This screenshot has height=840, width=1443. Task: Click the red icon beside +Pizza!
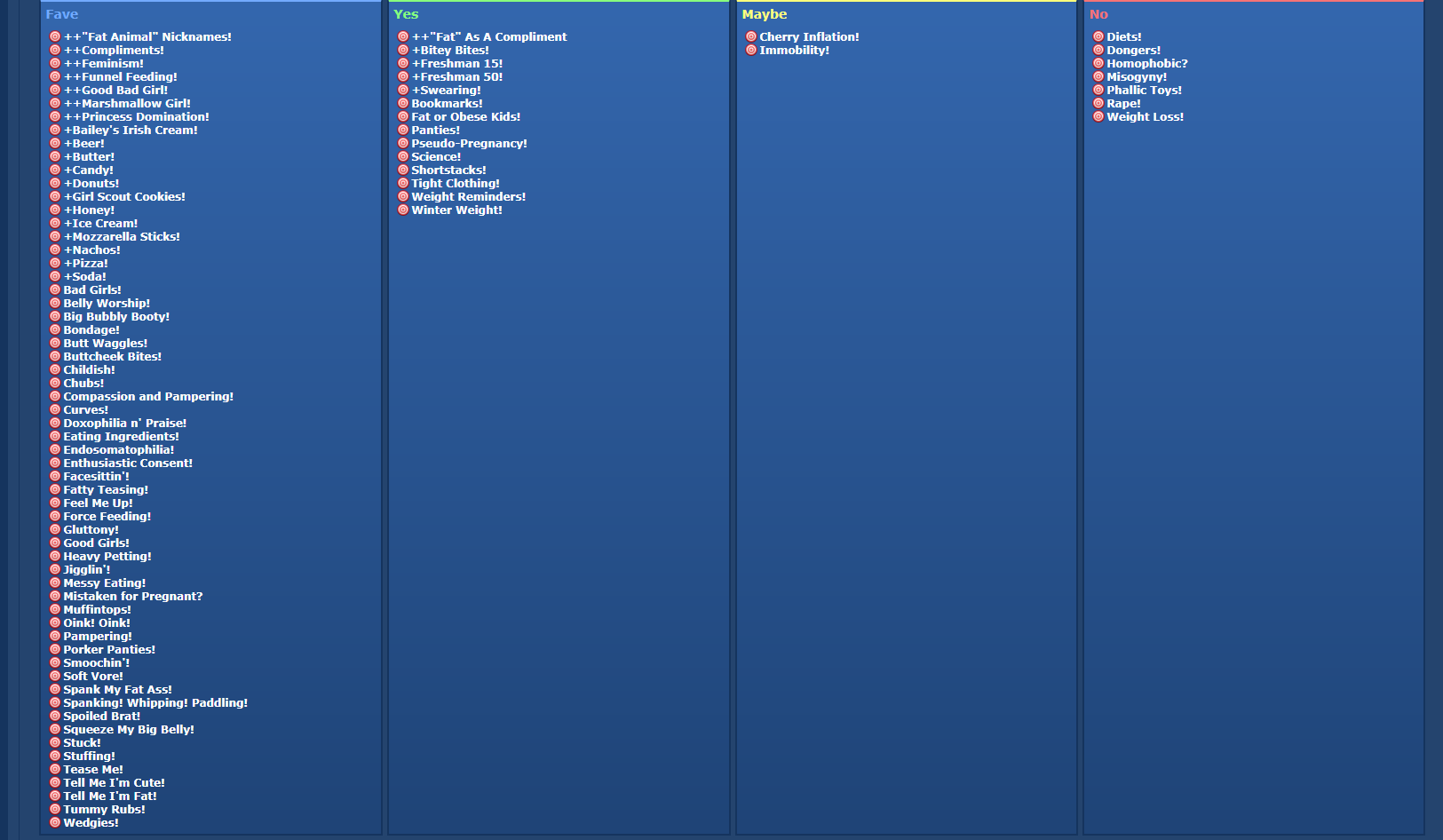point(55,263)
